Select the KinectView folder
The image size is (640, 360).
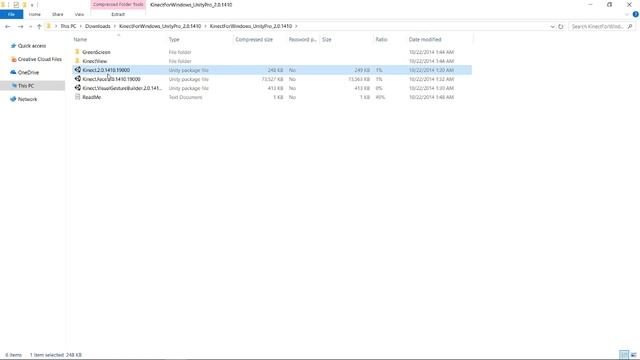pos(95,61)
